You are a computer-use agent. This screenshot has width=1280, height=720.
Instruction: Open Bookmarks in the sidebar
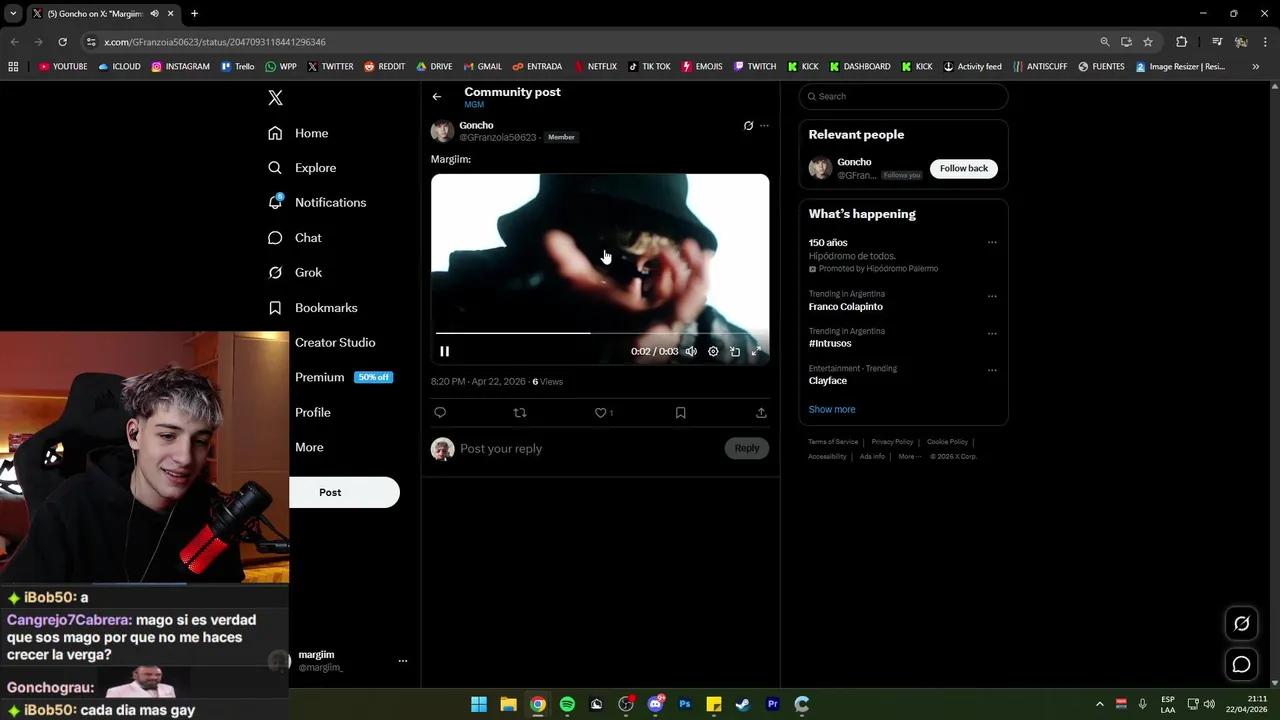312,308
